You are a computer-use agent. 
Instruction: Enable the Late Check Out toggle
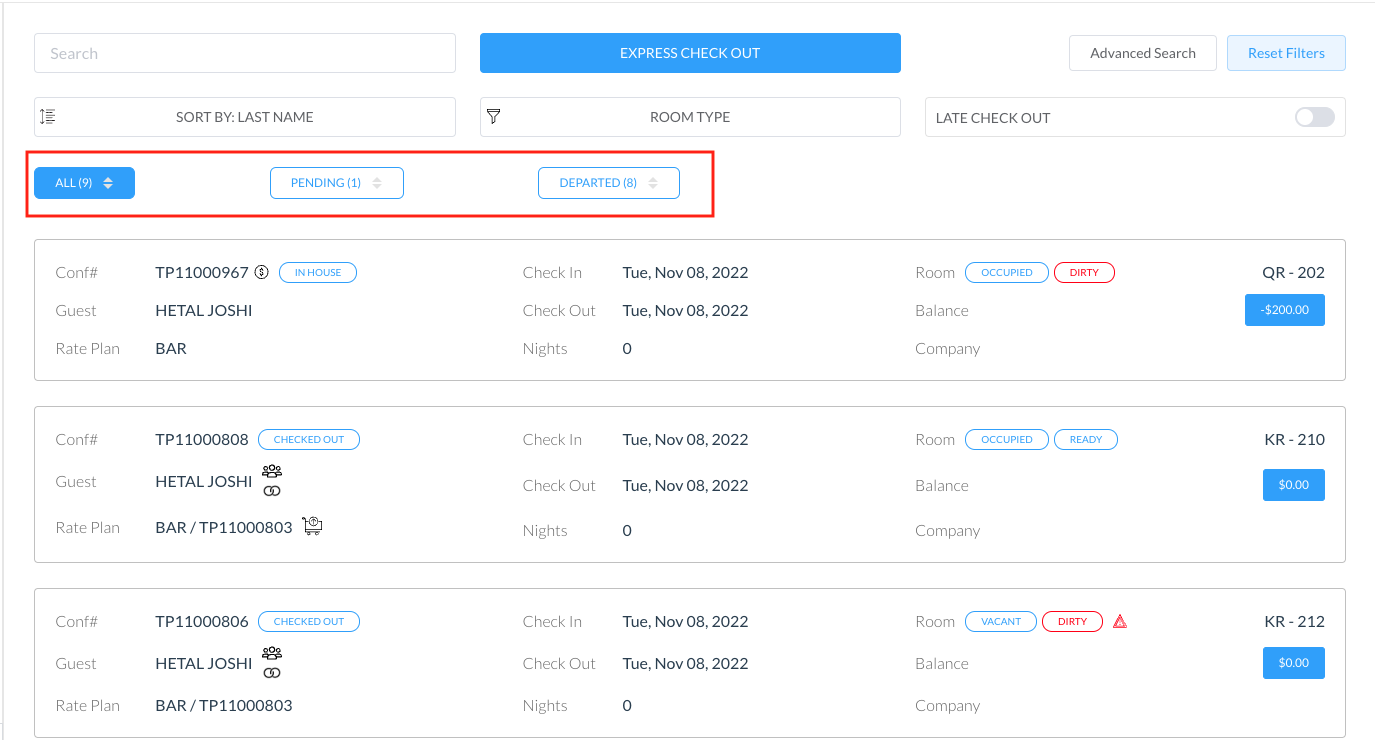[1314, 117]
